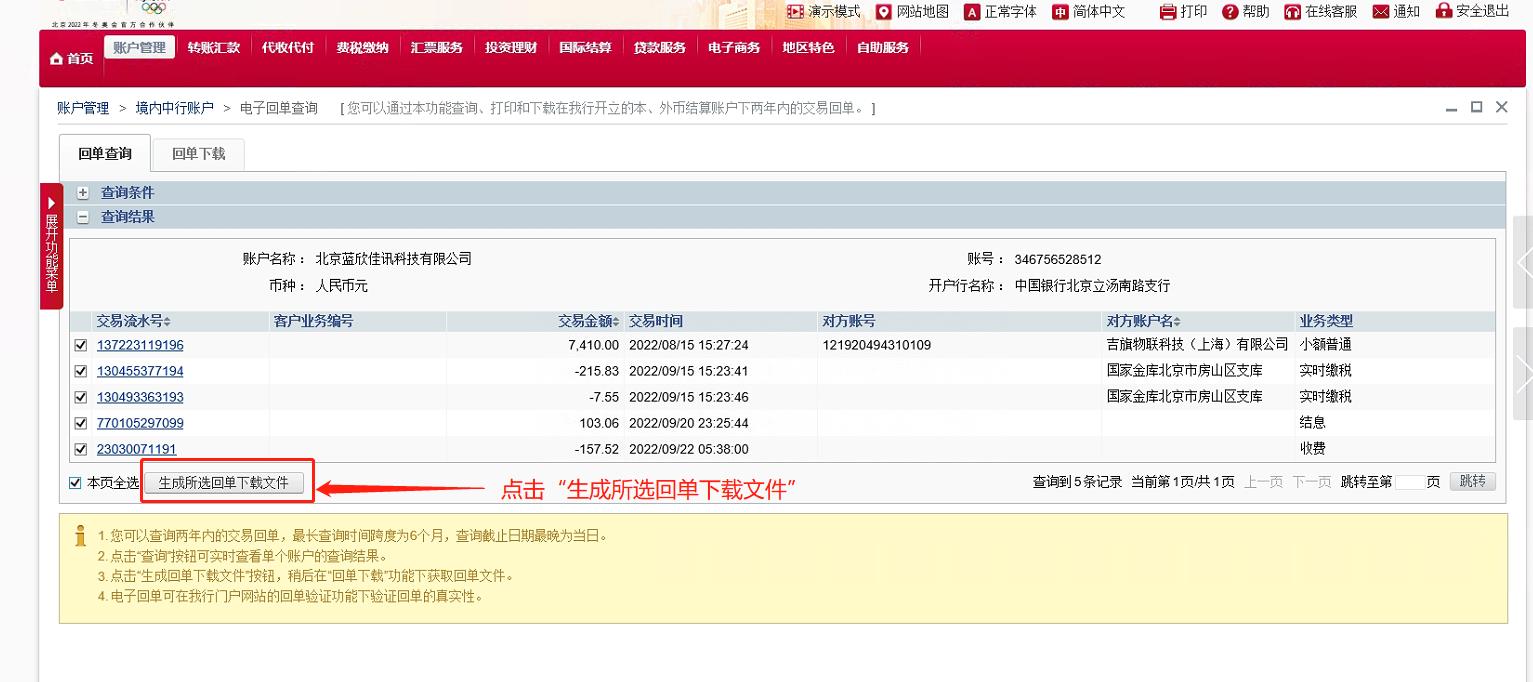Open the 通知 notifications icon
Screen dimensions: 1533x682
pos(1396,13)
